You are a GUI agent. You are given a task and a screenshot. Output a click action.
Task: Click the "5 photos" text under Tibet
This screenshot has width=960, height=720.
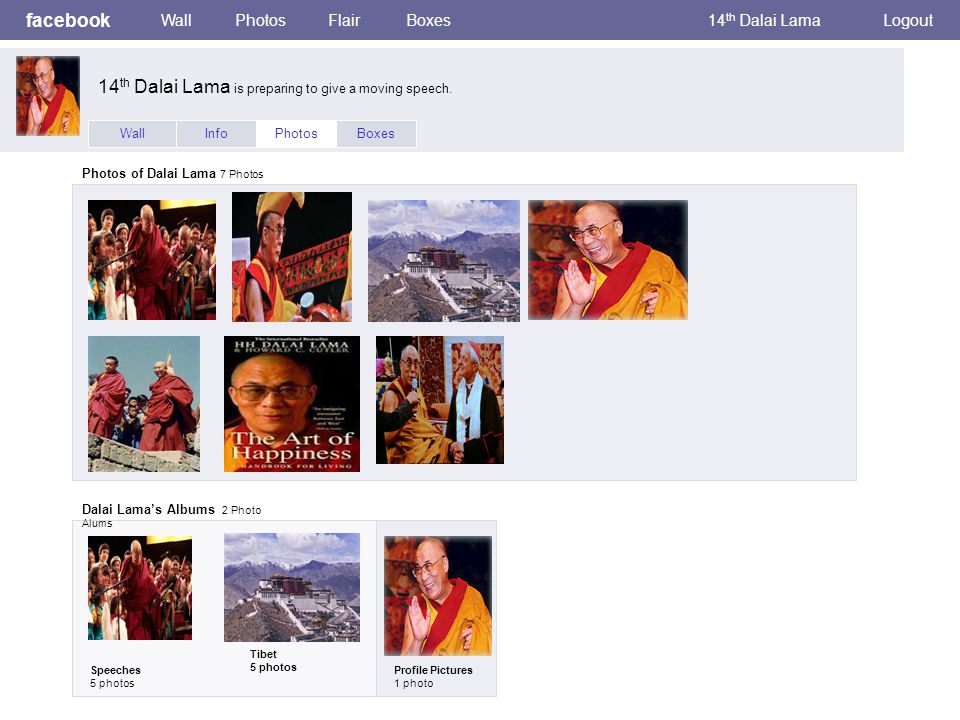[273, 667]
